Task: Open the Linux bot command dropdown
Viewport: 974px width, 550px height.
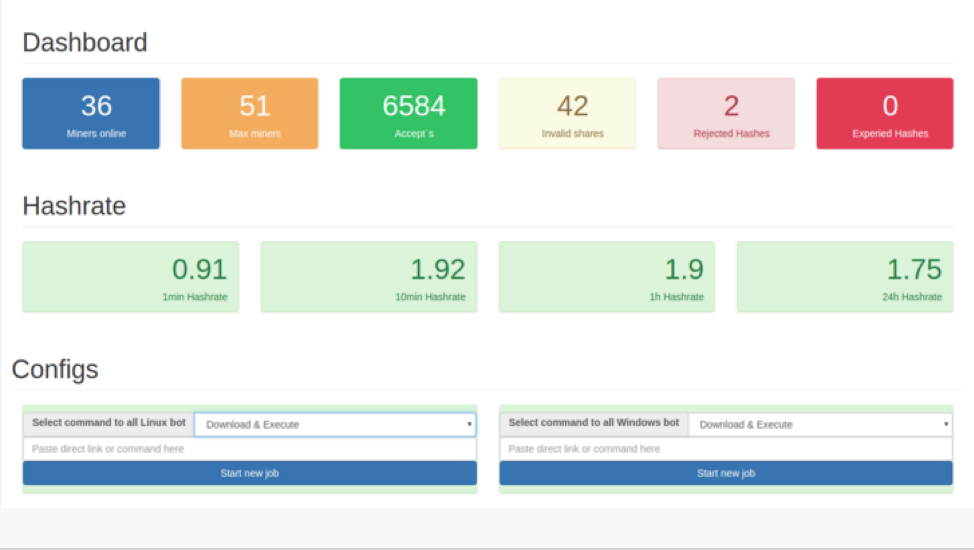Action: click(x=335, y=424)
